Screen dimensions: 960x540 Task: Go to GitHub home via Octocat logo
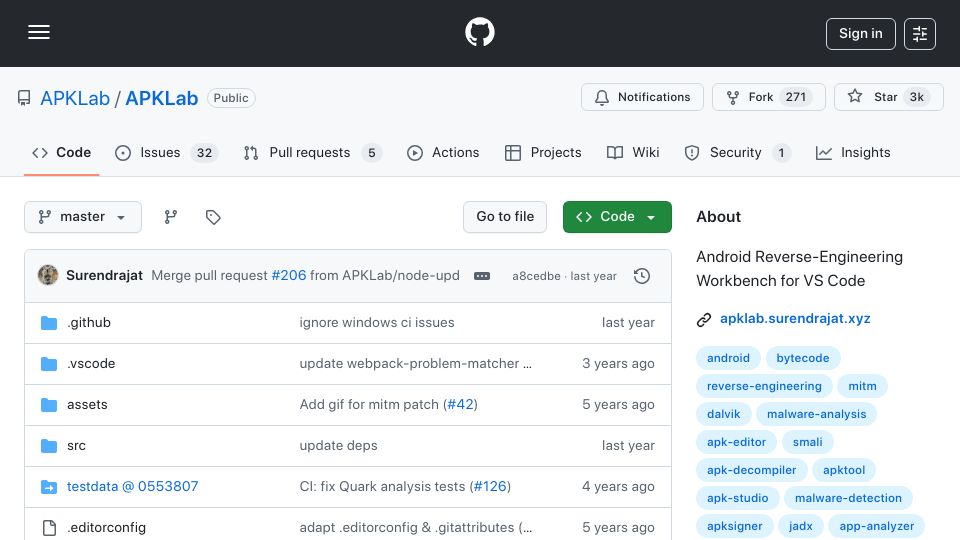point(479,32)
